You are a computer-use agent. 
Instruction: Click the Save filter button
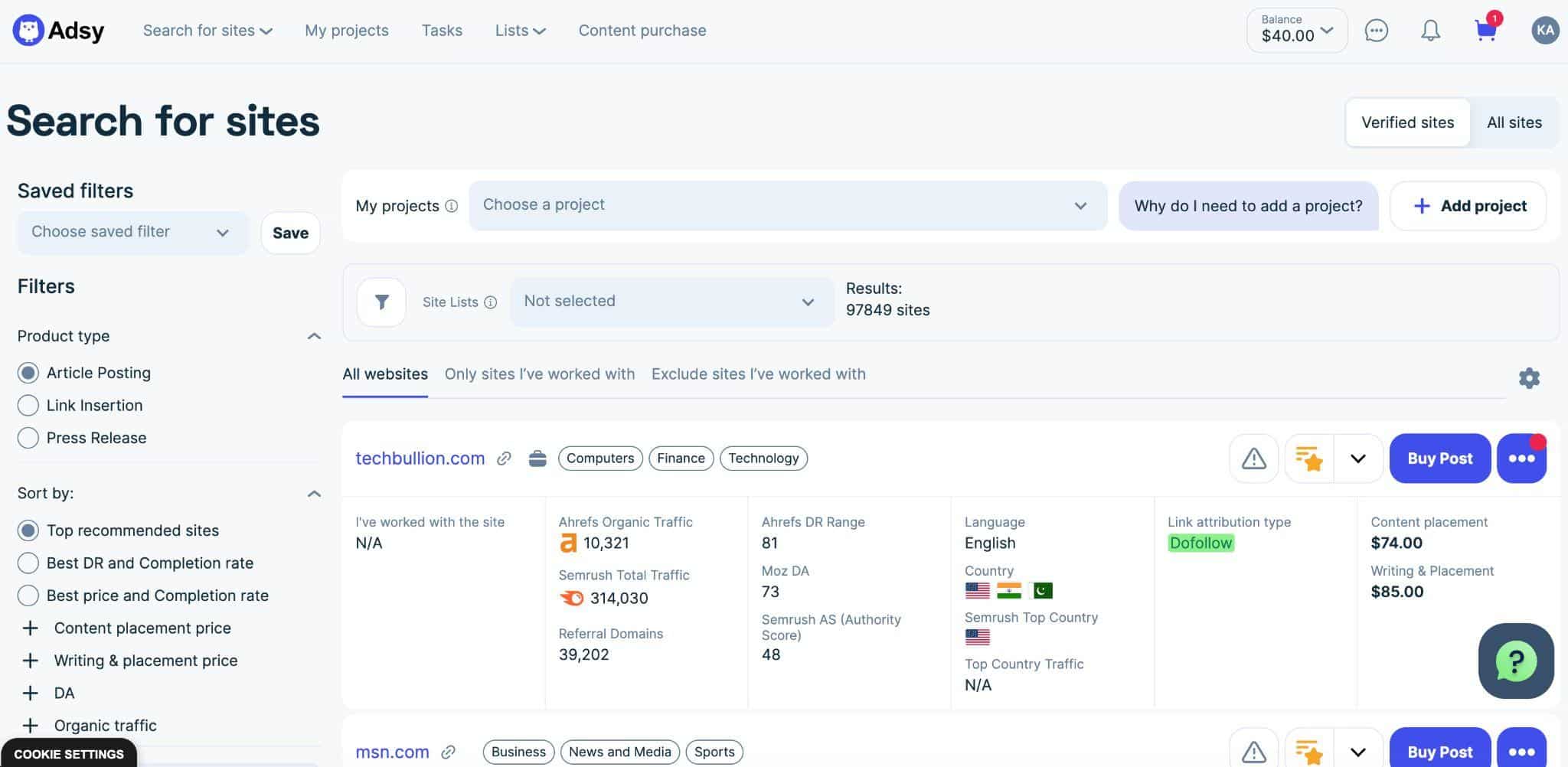click(x=291, y=233)
